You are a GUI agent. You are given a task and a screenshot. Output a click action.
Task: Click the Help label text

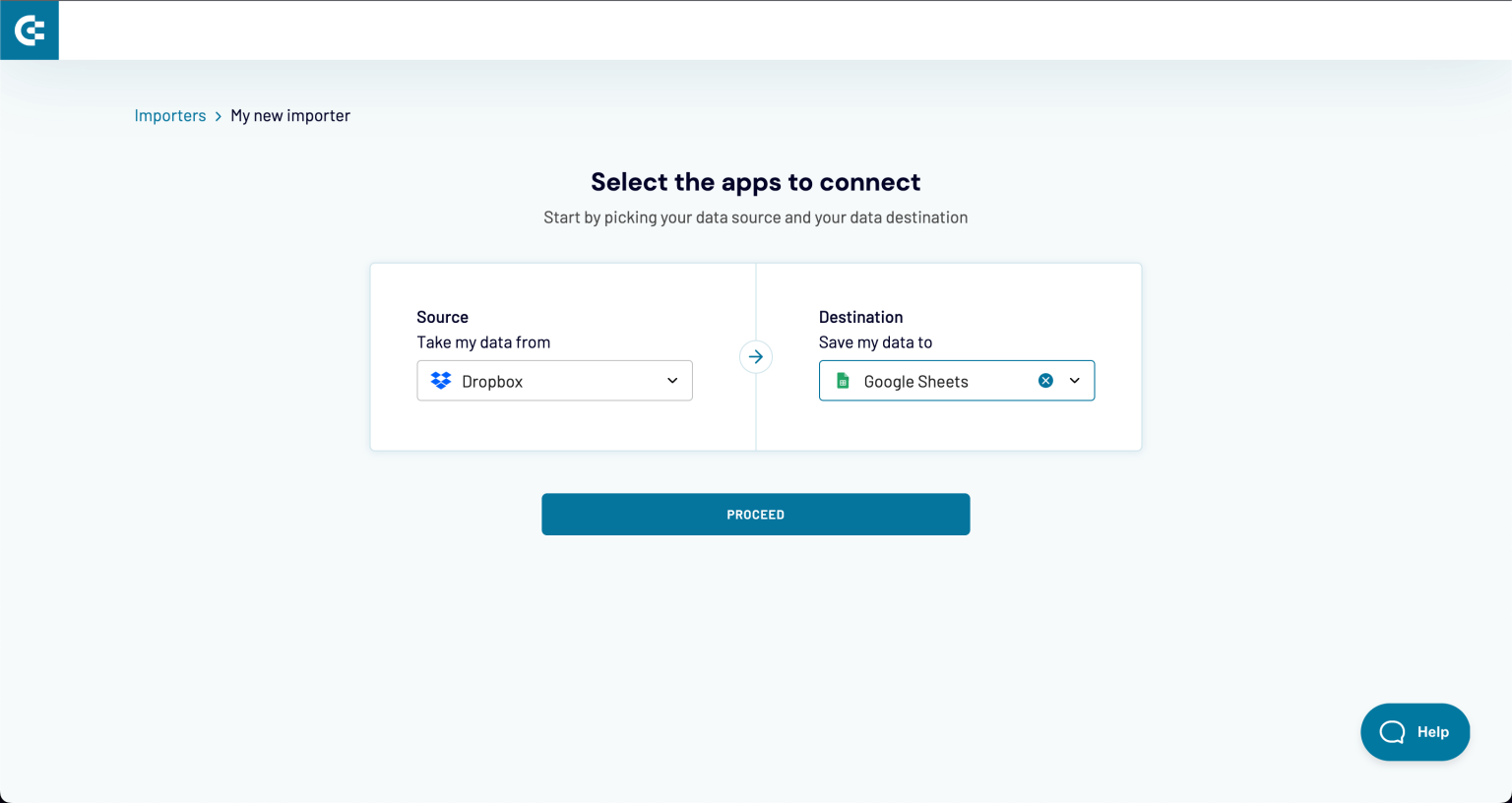(1433, 731)
